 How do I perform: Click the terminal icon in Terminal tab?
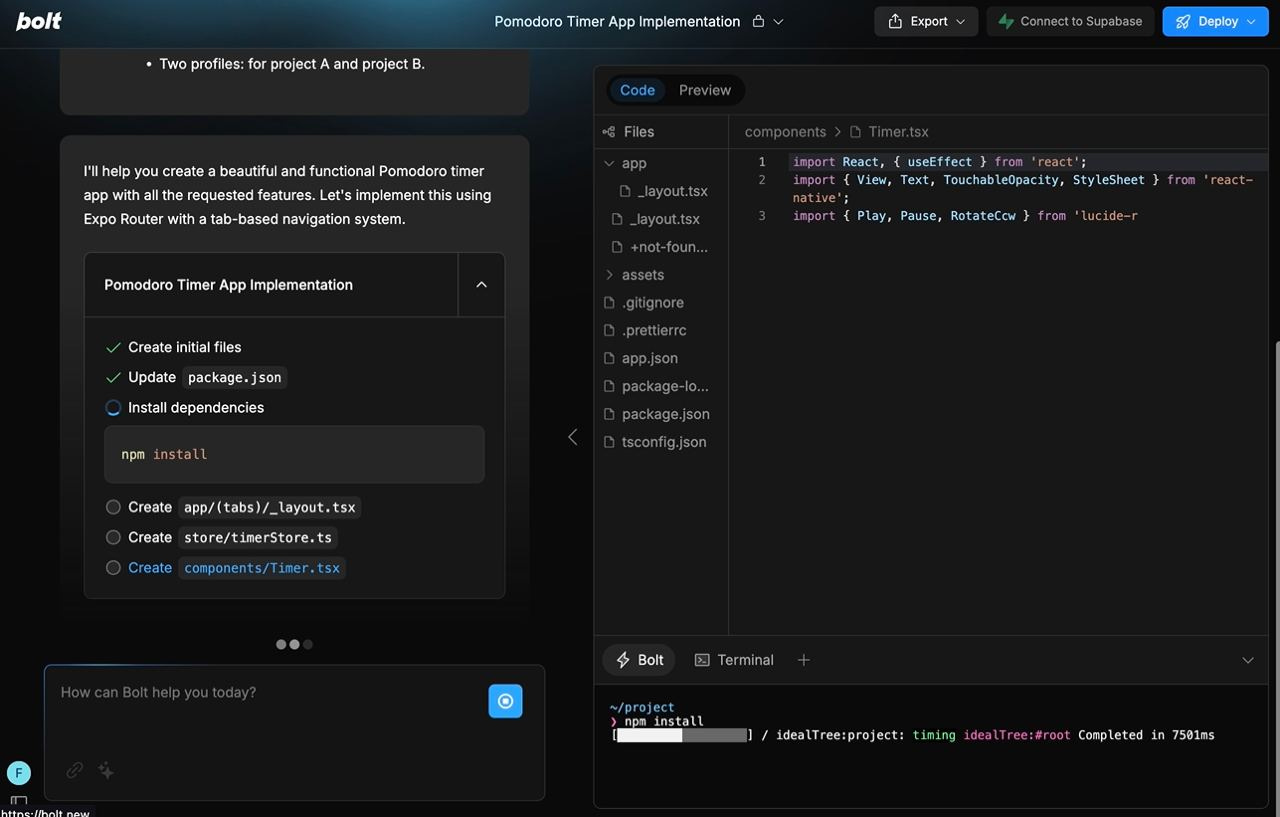702,660
